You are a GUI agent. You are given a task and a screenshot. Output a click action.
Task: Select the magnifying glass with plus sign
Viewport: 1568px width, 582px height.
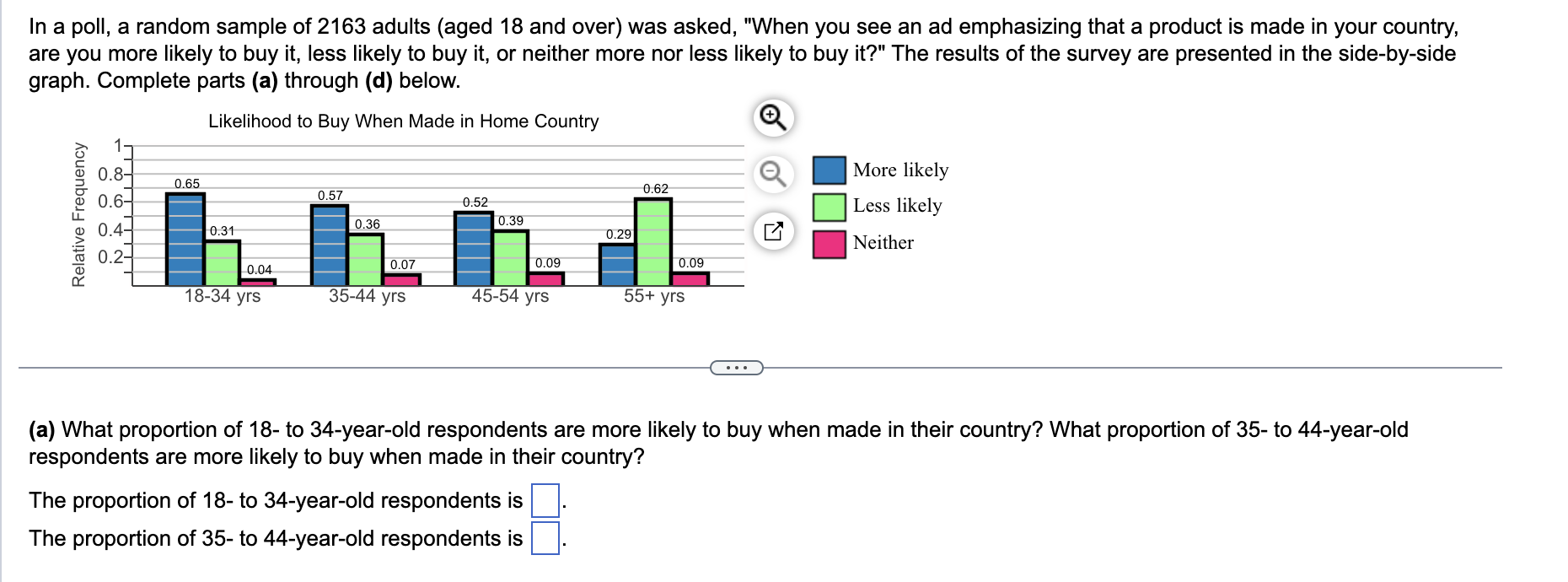point(772,118)
